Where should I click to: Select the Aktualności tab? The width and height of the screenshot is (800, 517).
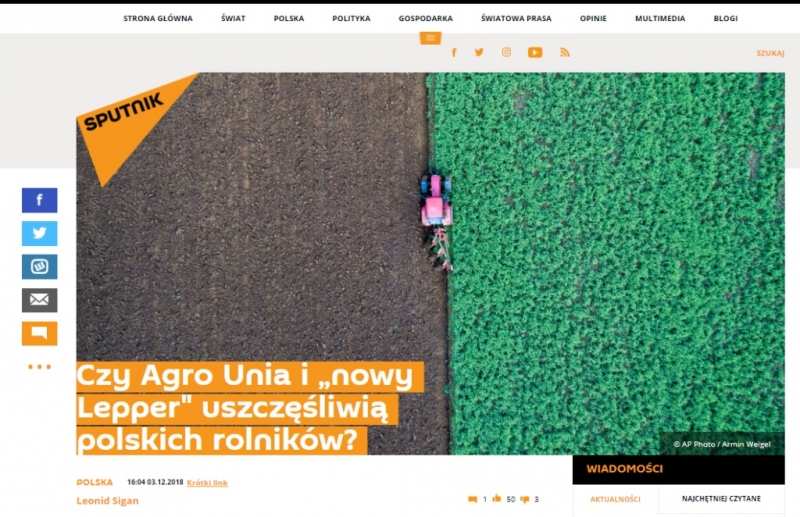point(614,498)
